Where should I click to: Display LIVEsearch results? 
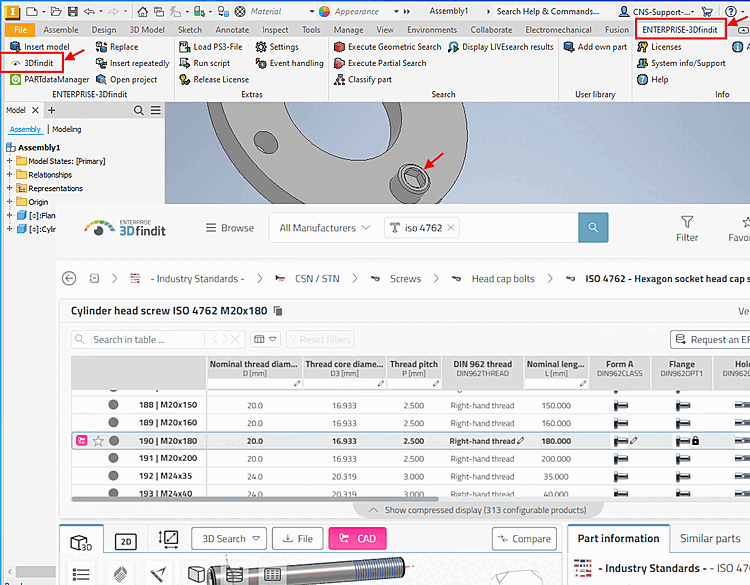pyautogui.click(x=500, y=46)
